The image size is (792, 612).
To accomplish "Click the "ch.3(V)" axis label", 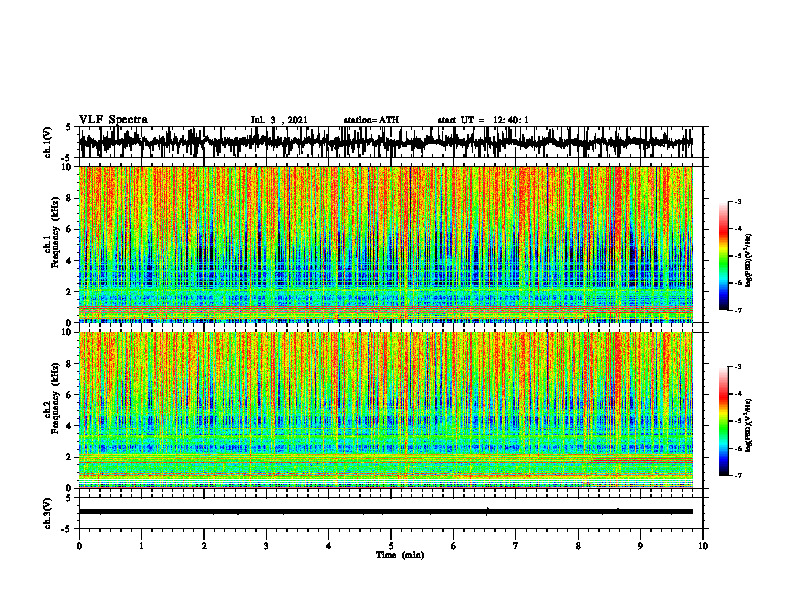I will tap(48, 513).
